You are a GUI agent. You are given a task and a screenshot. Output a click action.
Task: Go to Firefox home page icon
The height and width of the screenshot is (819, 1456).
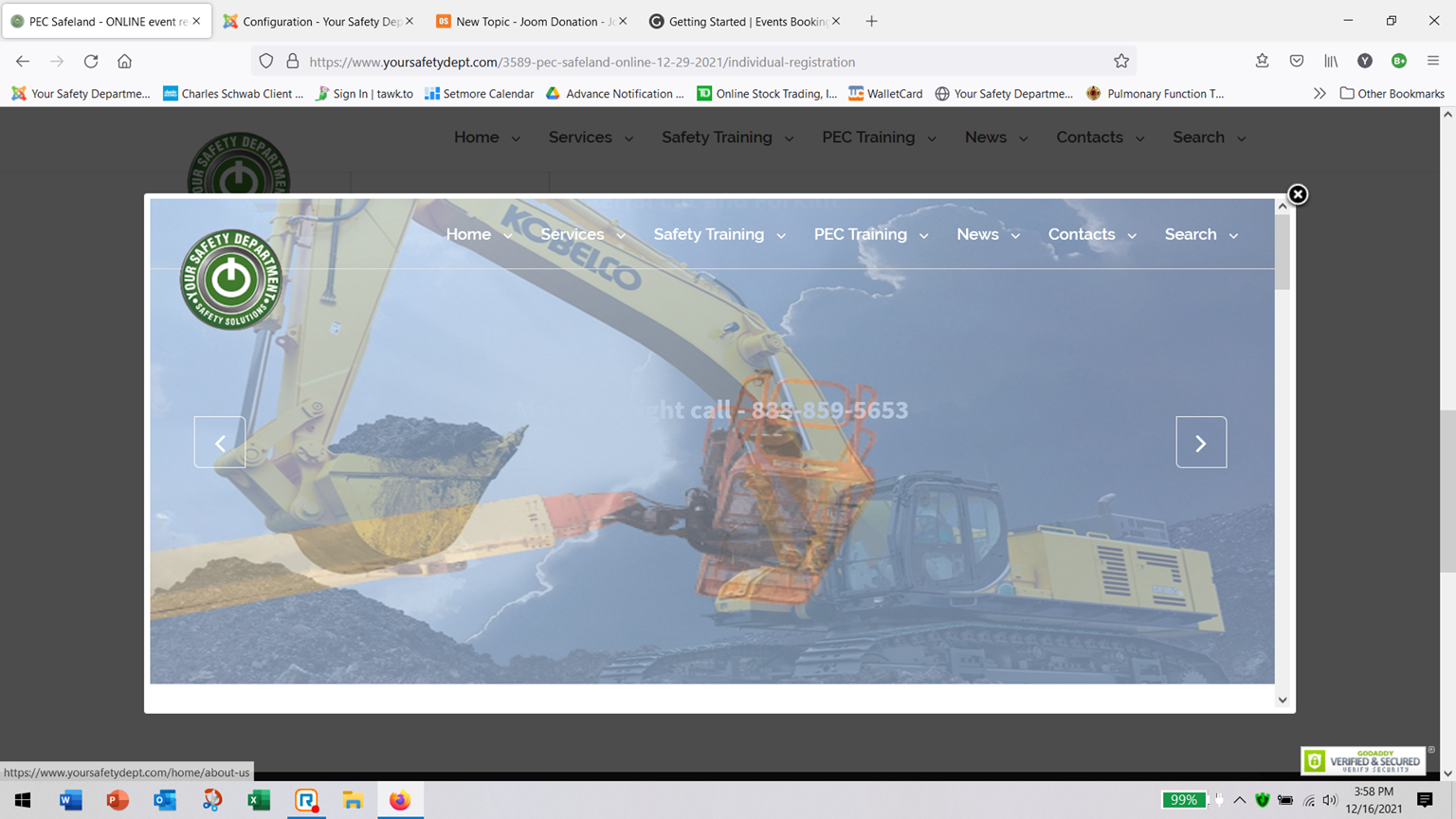(124, 62)
